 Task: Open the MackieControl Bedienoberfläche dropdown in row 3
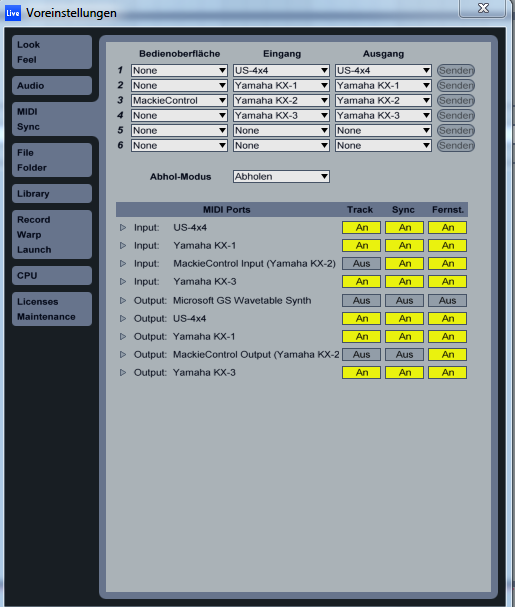pos(179,101)
